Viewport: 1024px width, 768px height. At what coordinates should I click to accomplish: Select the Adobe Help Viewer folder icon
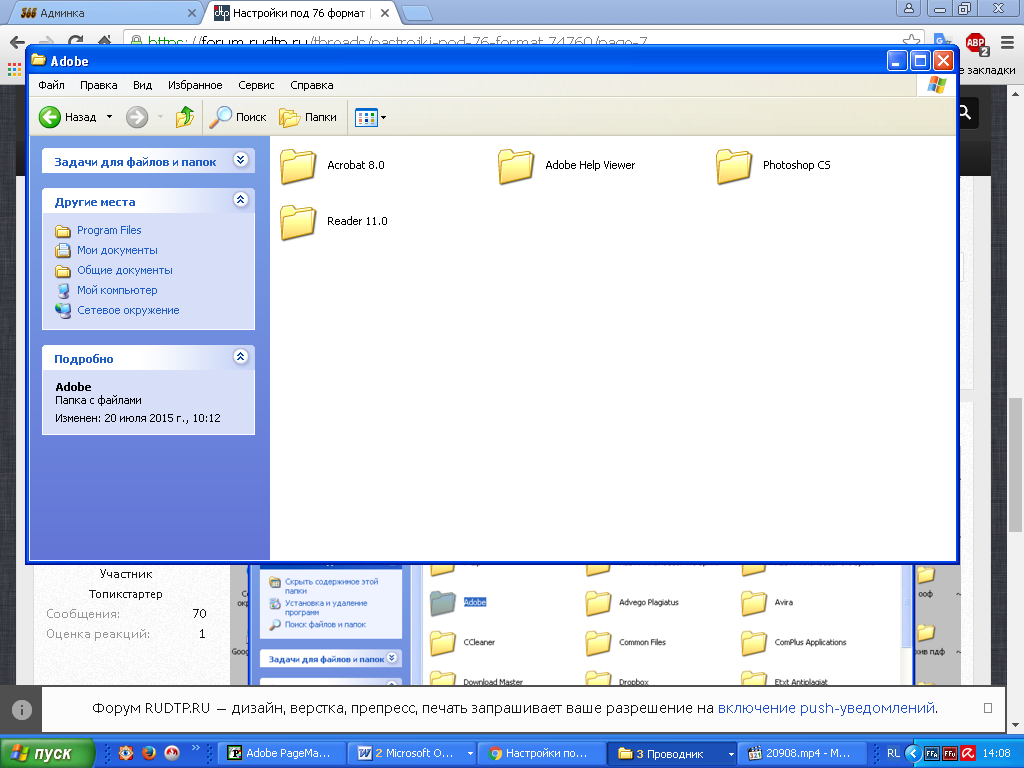(x=516, y=166)
